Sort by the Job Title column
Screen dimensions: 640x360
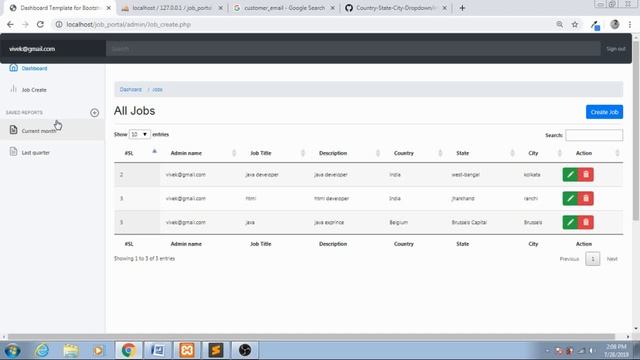[273, 153]
